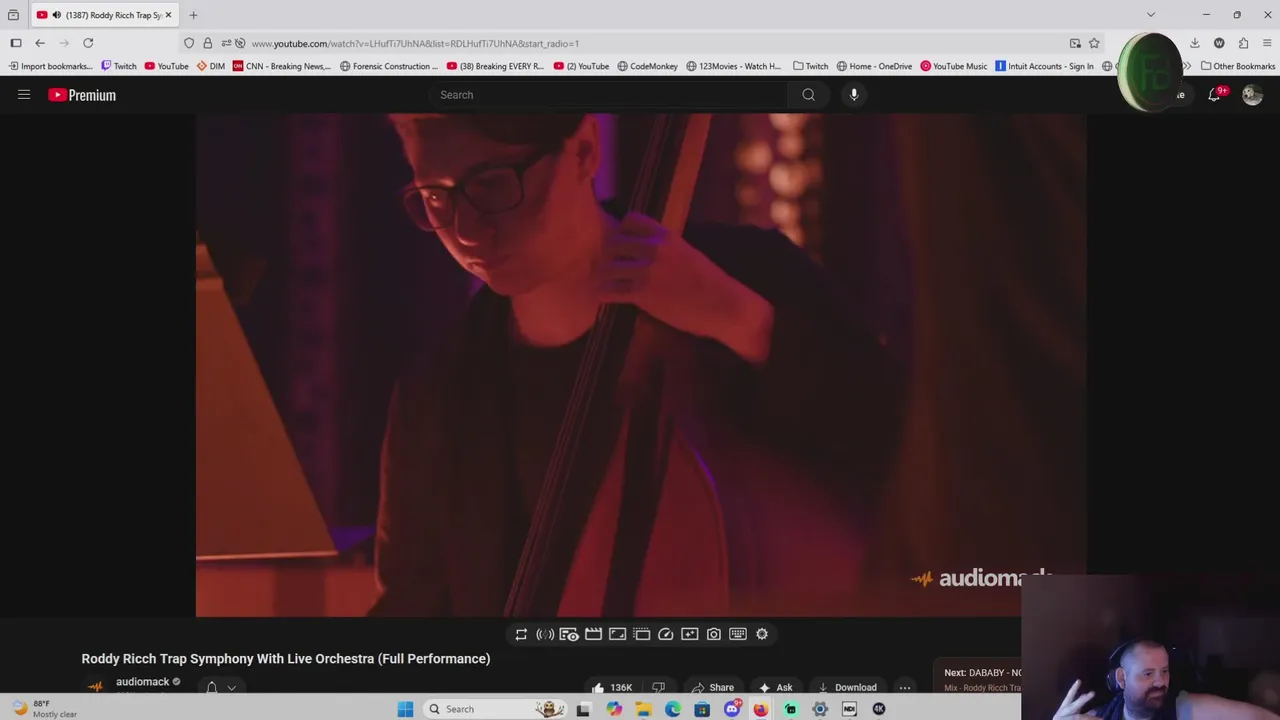This screenshot has height=720, width=1280.
Task: Close the Roddy Ricch browser tab
Action: (168, 15)
